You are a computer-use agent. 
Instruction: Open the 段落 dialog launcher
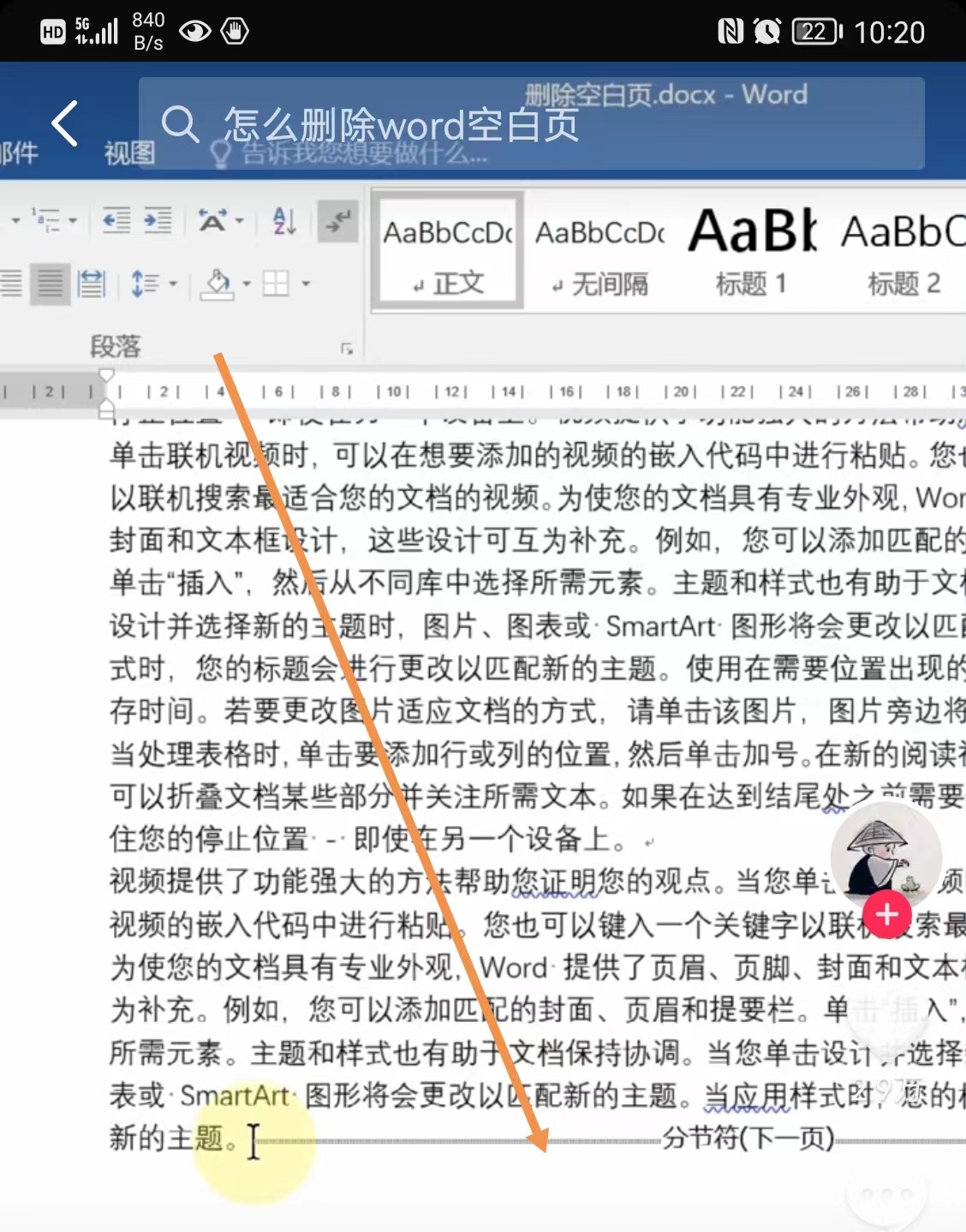(349, 347)
